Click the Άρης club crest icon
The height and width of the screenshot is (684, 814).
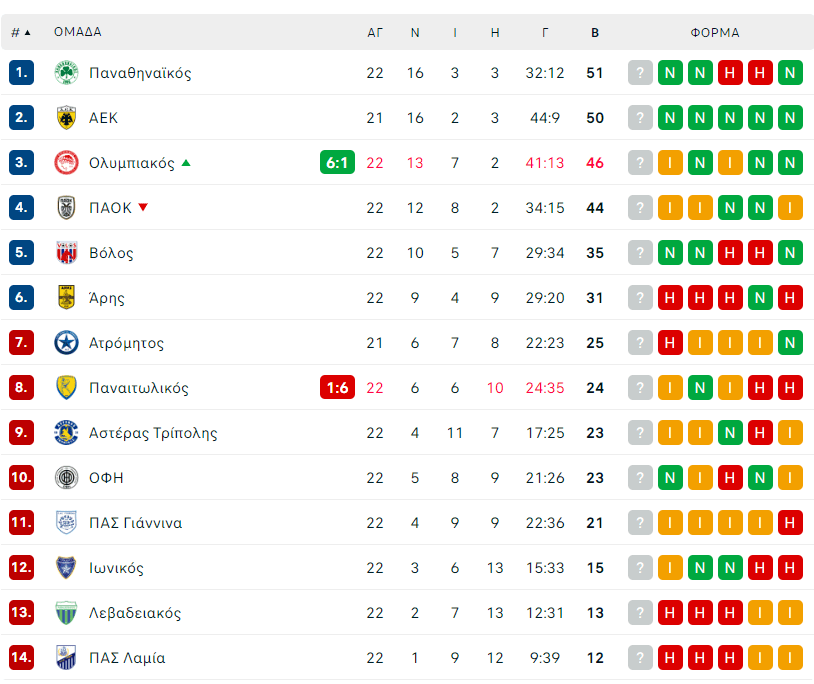(x=66, y=298)
